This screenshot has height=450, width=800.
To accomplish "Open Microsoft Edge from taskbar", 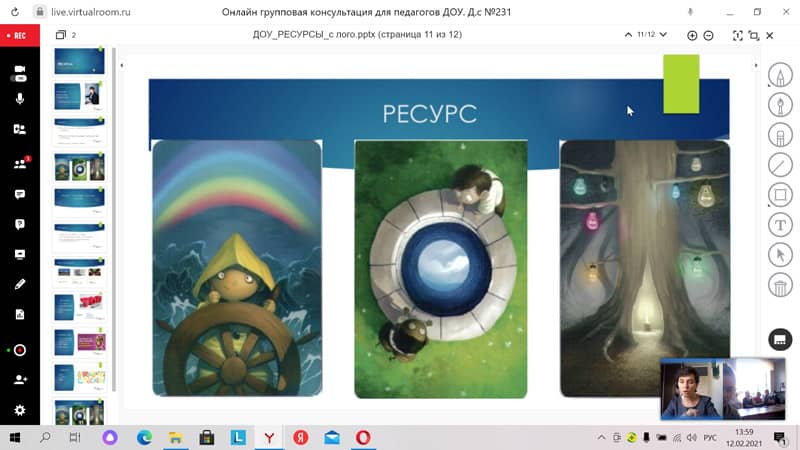I will point(144,438).
